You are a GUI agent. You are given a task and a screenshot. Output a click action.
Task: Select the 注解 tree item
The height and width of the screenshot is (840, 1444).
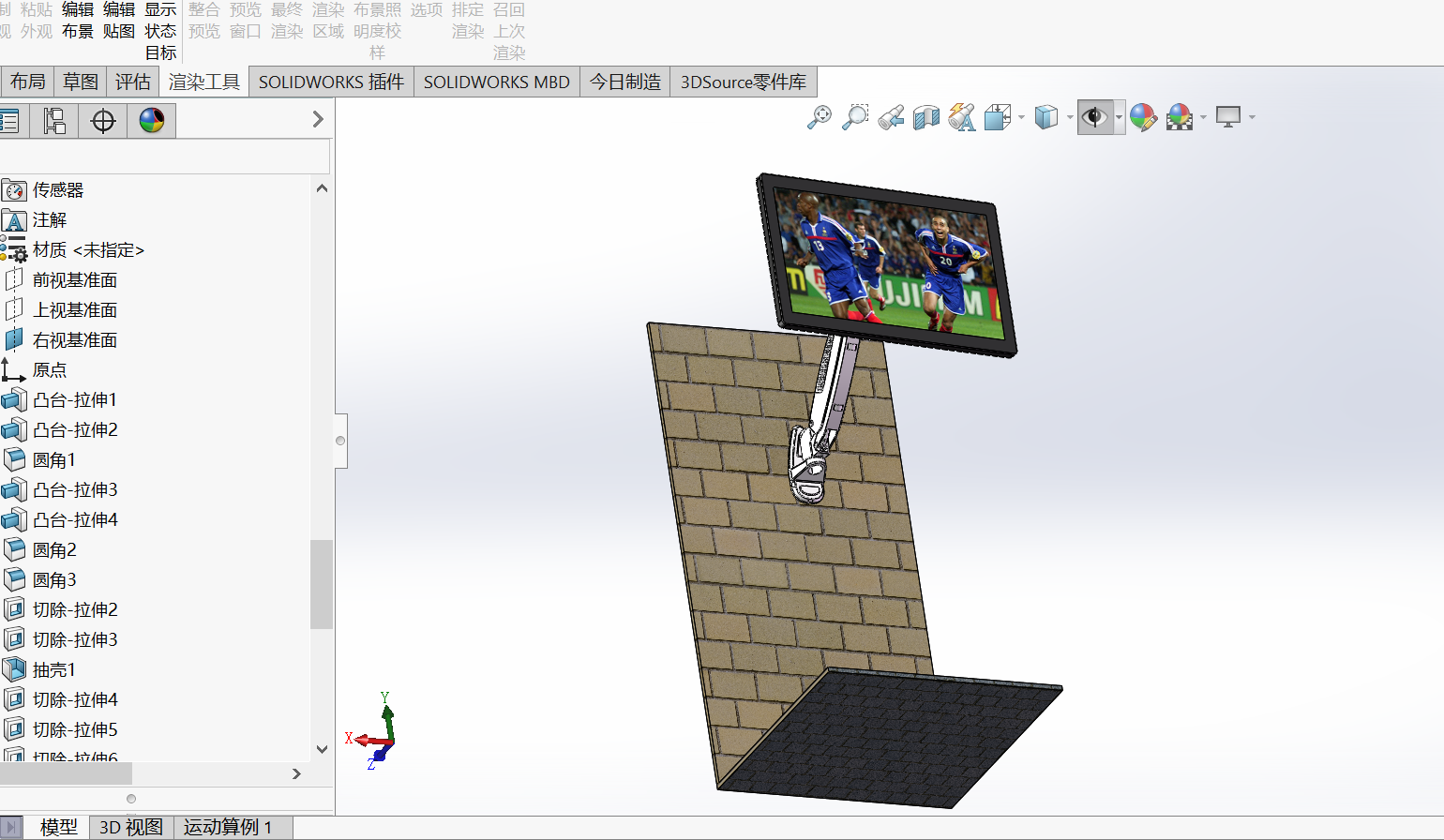click(35, 220)
